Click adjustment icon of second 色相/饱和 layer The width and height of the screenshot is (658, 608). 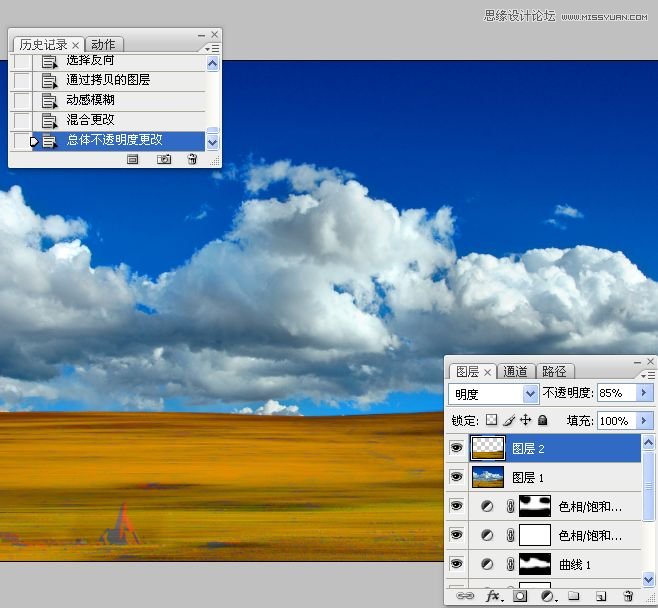coord(487,535)
